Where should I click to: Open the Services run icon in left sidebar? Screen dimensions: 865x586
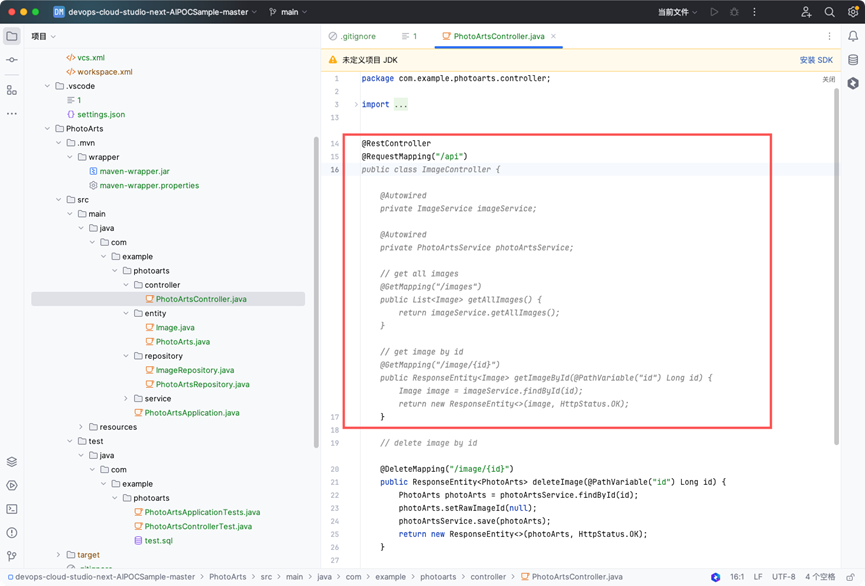click(x=12, y=486)
